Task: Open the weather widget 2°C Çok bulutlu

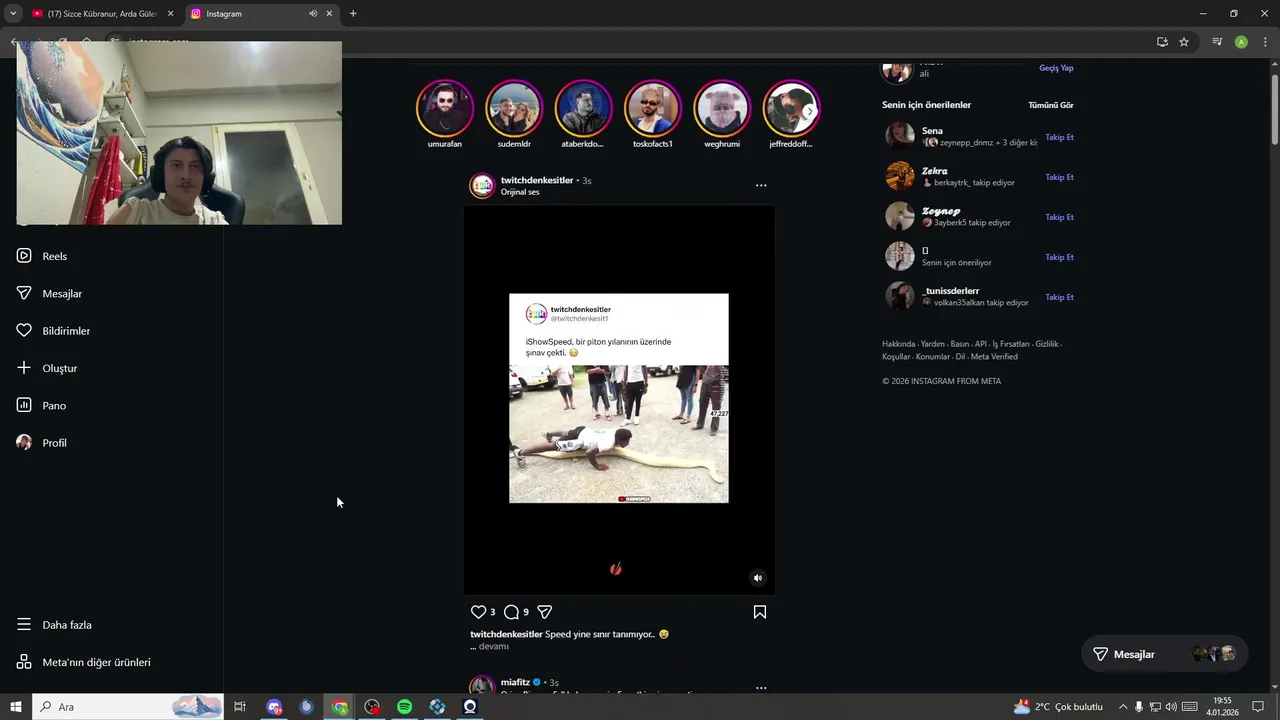Action: 1058,707
